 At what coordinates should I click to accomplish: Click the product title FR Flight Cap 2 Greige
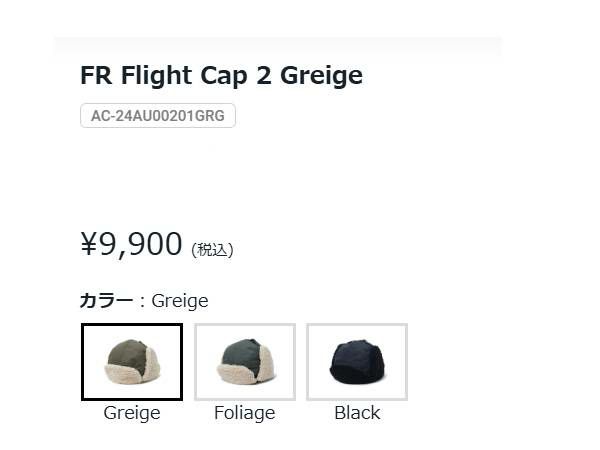[221, 75]
